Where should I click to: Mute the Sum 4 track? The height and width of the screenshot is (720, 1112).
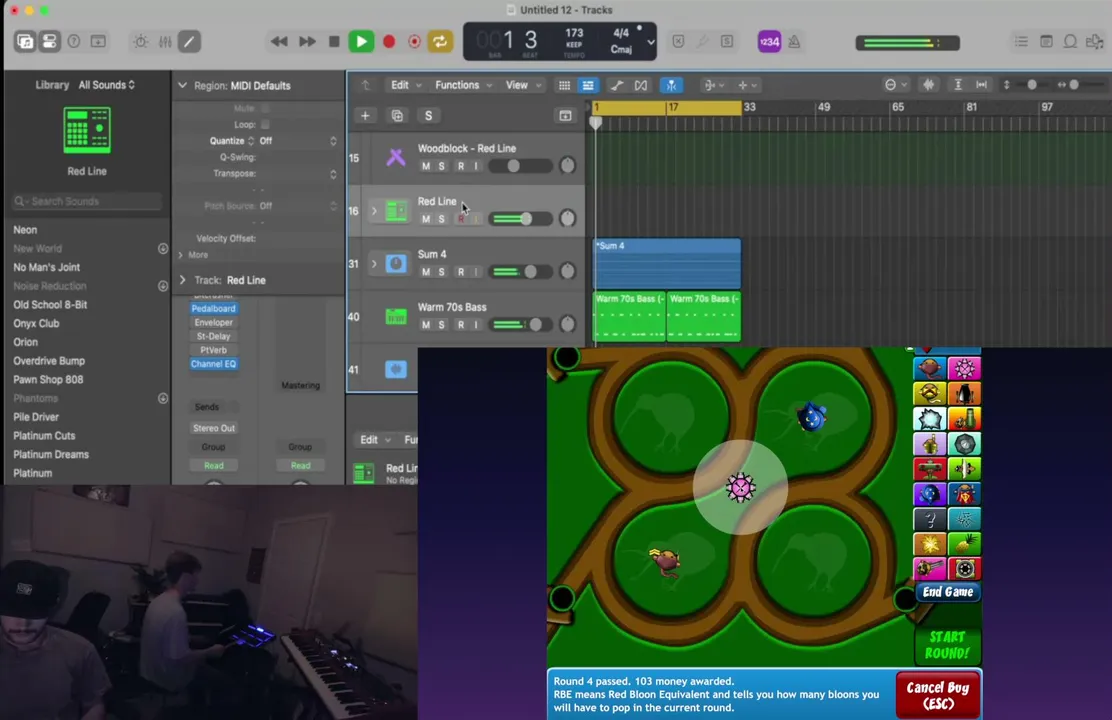click(x=426, y=272)
